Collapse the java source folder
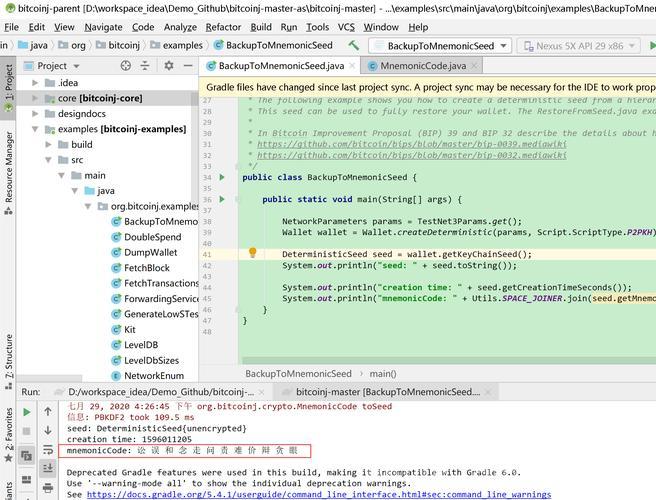Image resolution: width=656 pixels, height=500 pixels. 75,191
